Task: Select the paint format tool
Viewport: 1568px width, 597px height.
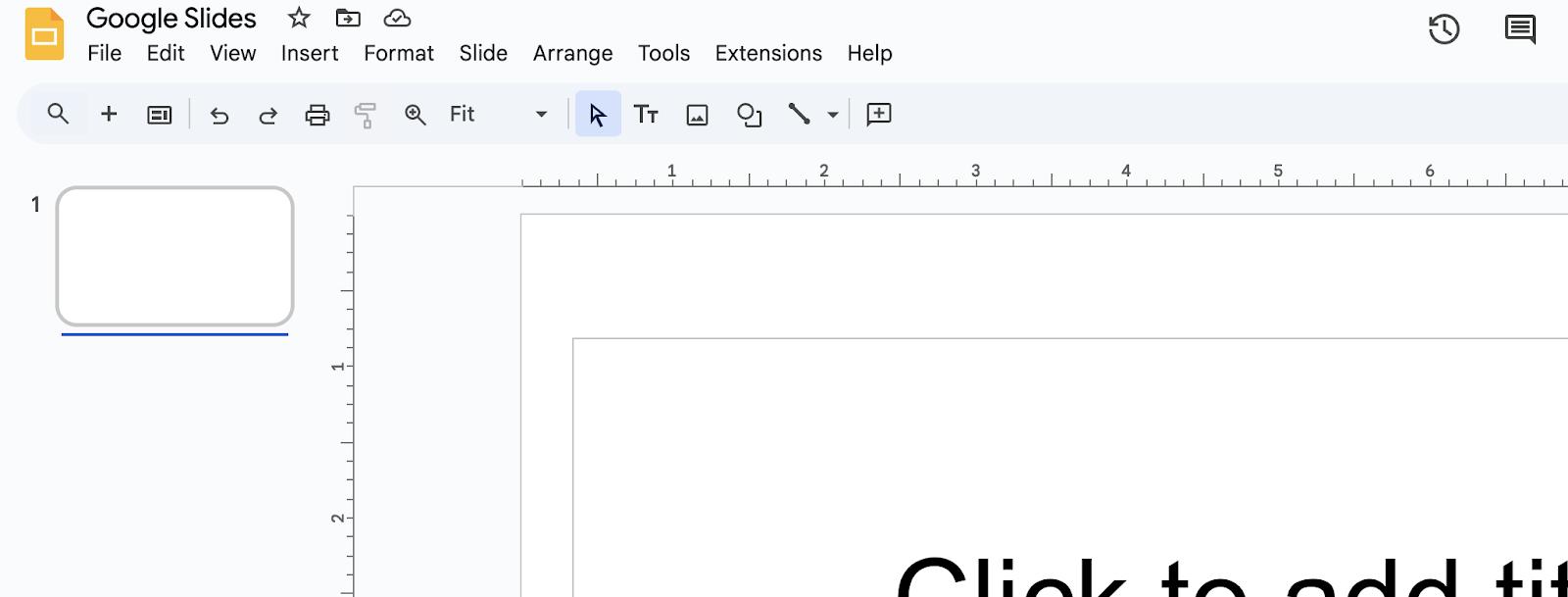Action: [365, 115]
